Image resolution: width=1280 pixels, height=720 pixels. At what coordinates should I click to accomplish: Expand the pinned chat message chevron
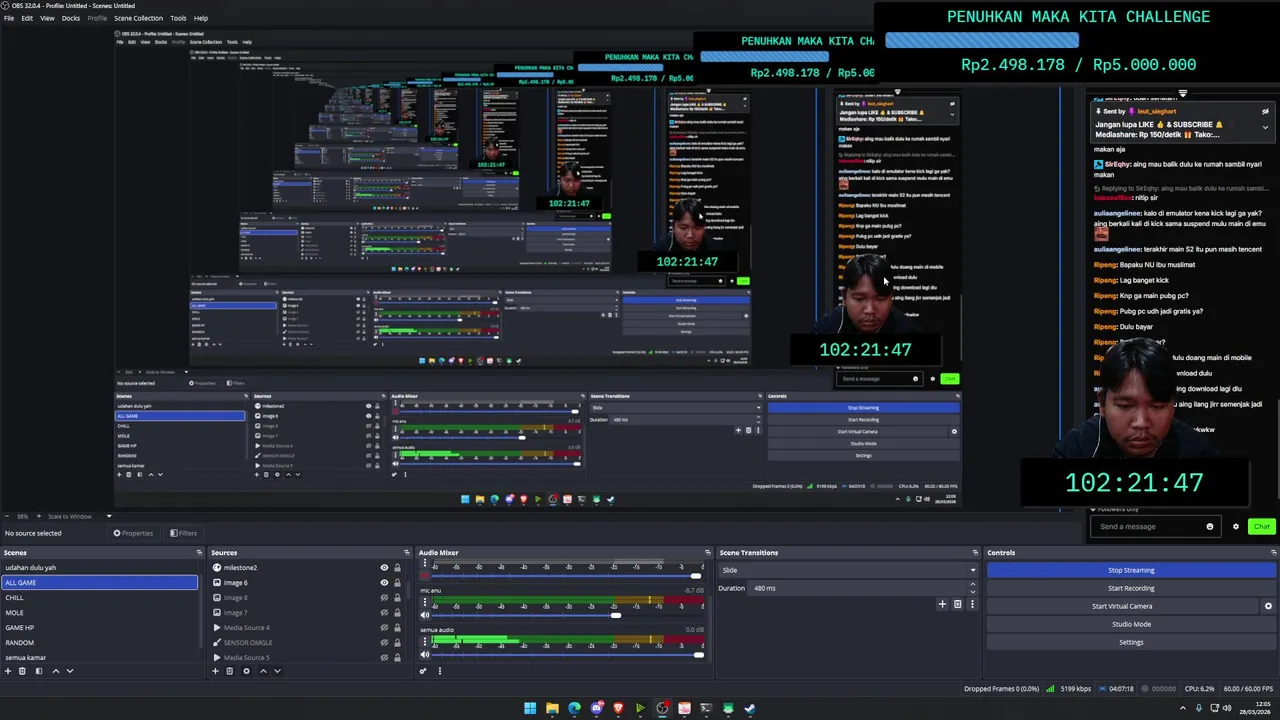point(1265,127)
